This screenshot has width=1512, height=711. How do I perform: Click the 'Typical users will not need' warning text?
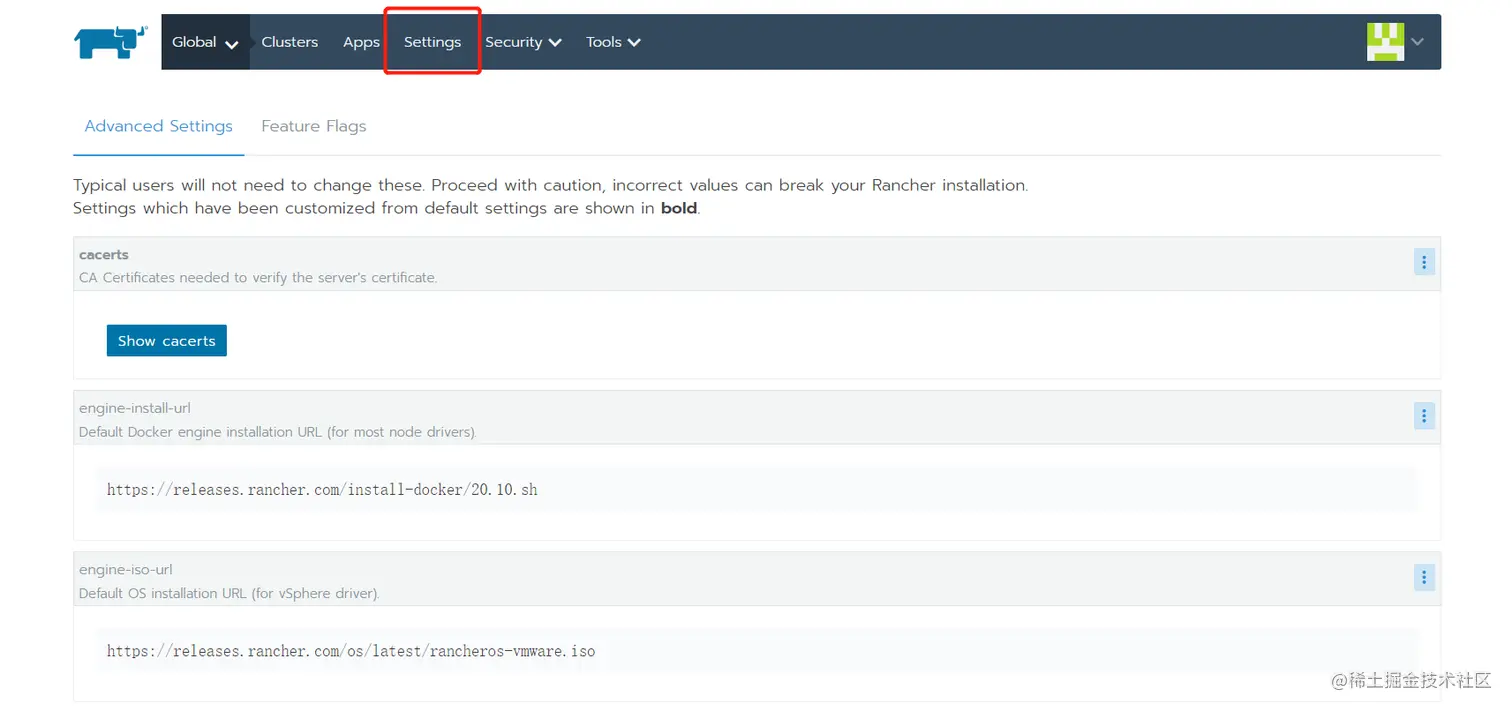click(550, 185)
